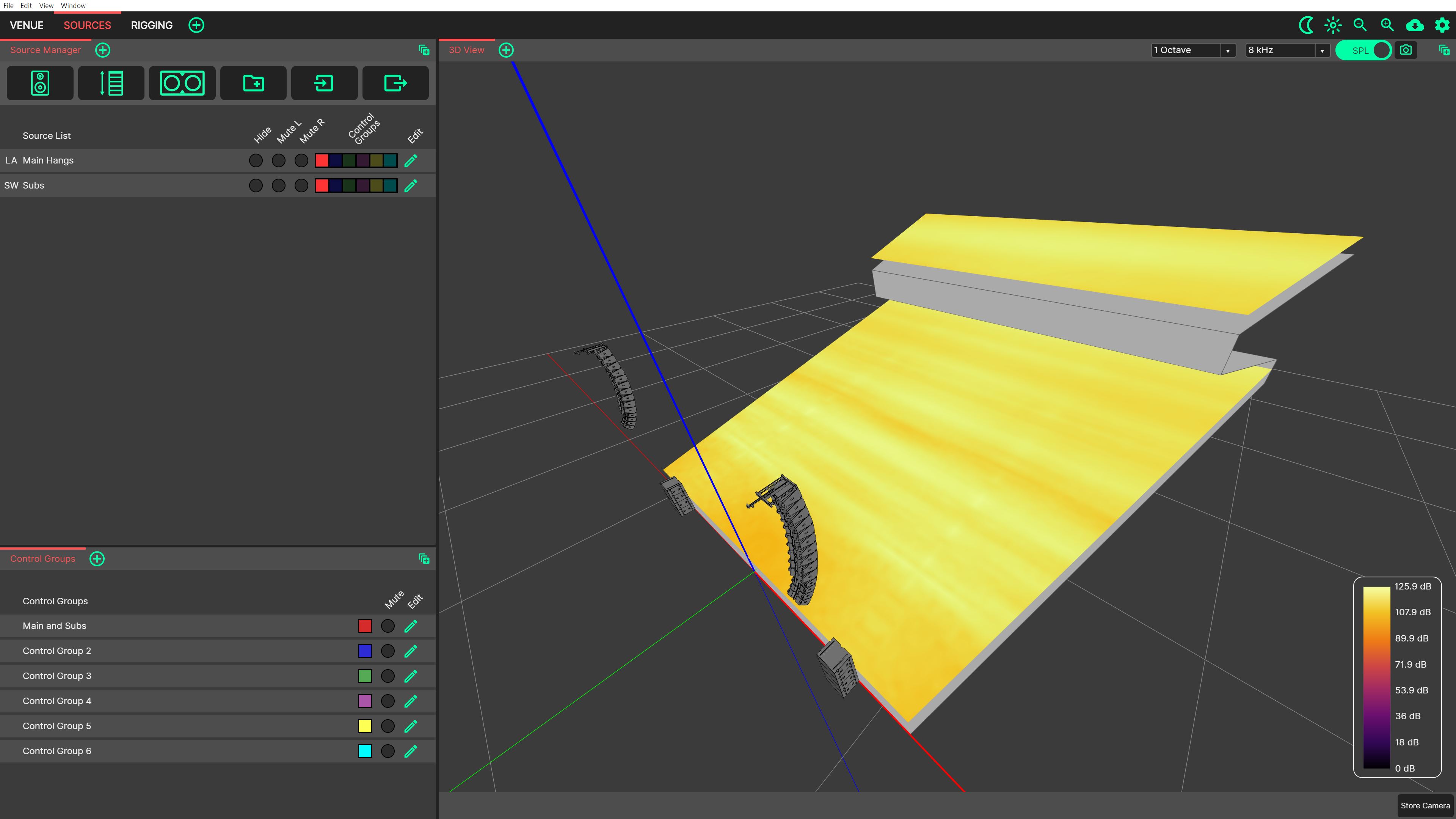Mute the Main and Subs group

tap(388, 626)
